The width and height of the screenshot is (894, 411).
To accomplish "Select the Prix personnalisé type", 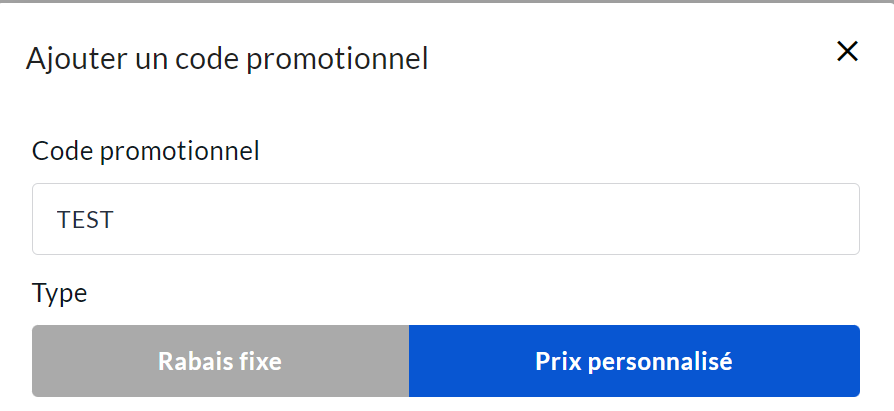I will tap(634, 361).
